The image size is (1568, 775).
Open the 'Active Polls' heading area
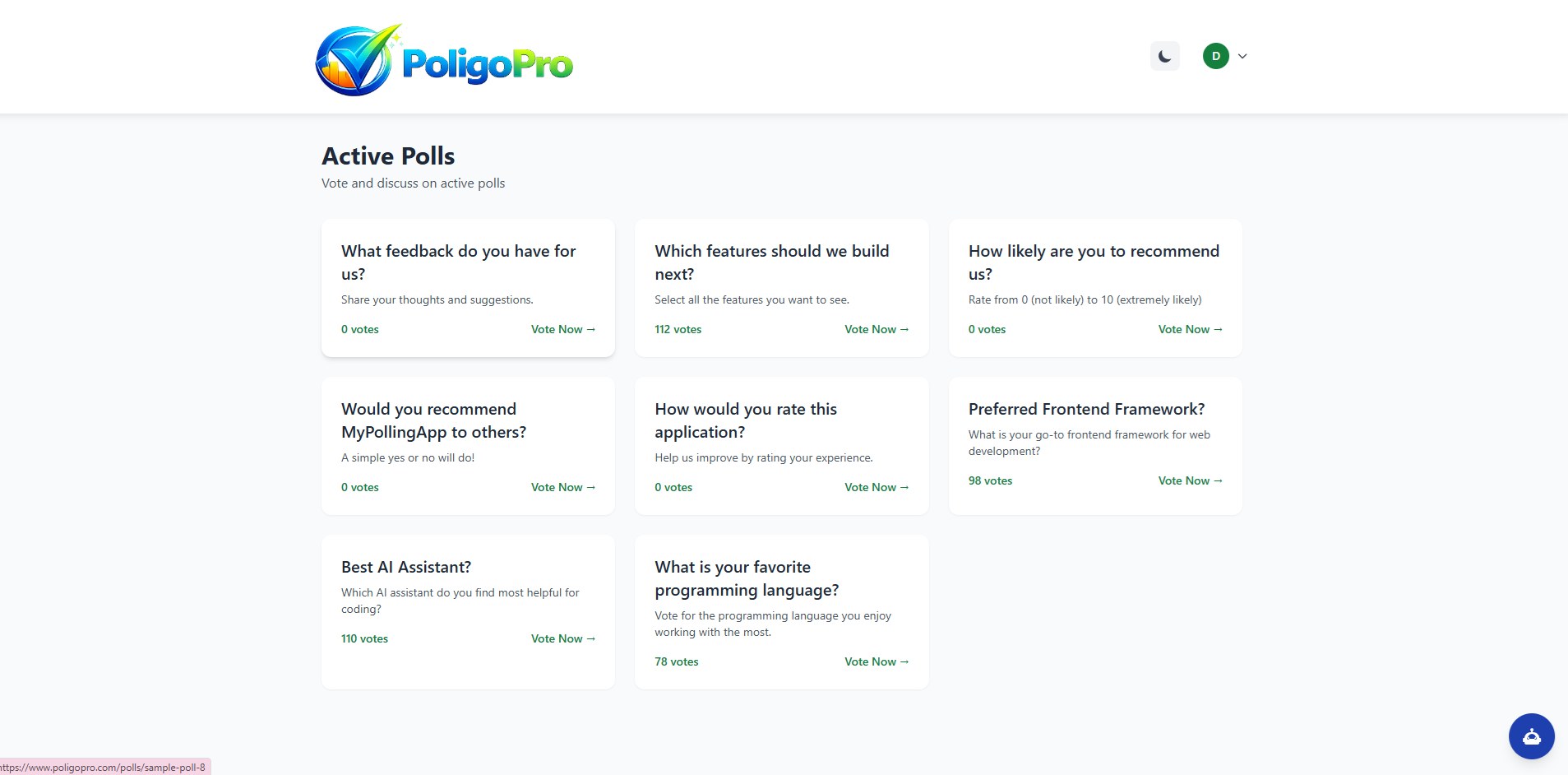coord(388,155)
